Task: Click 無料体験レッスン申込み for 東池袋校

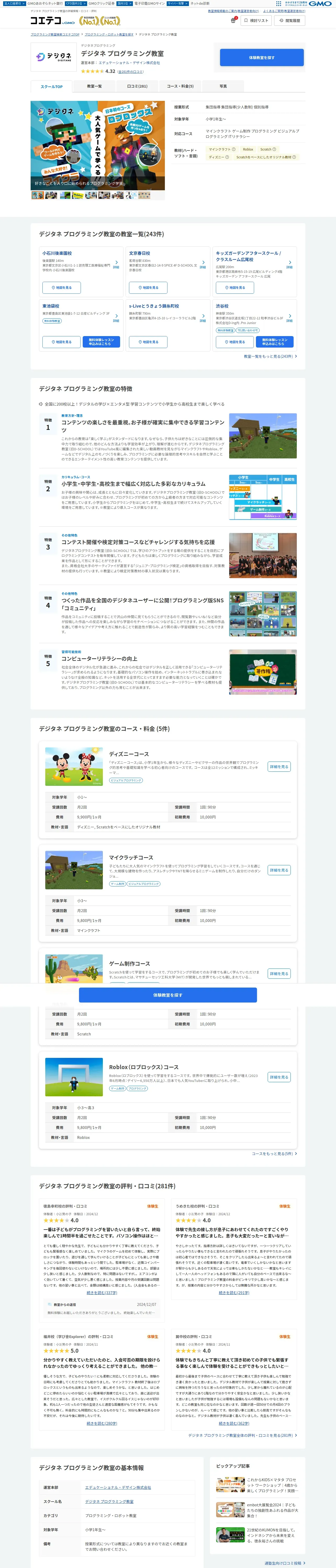Action: [x=101, y=342]
